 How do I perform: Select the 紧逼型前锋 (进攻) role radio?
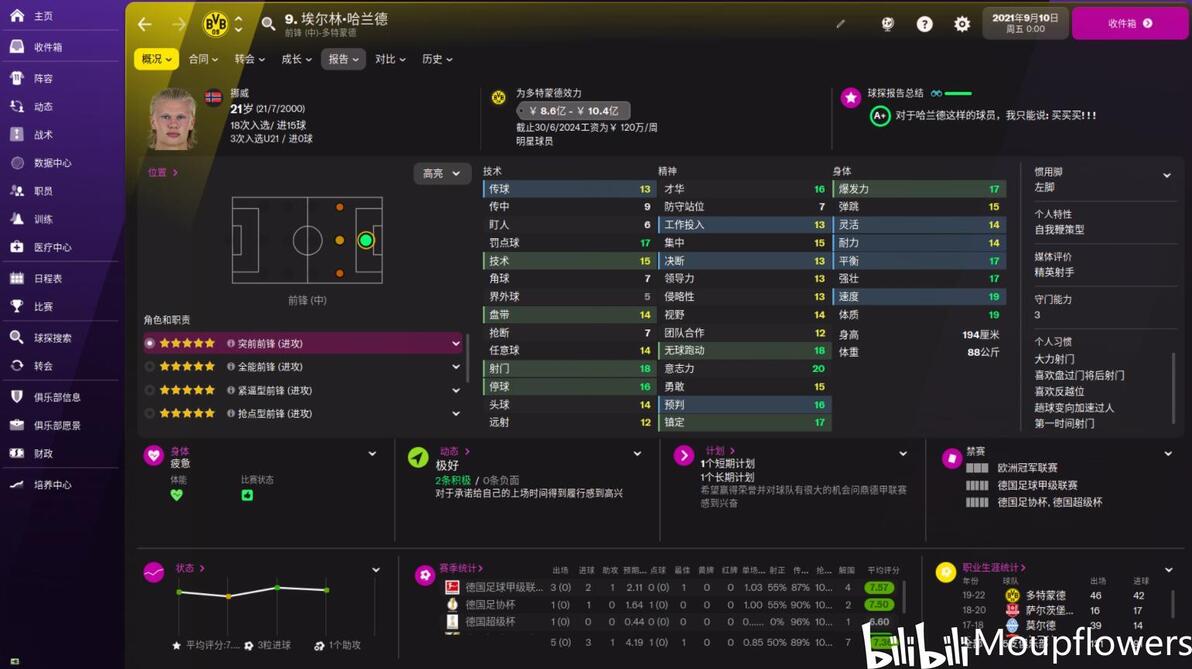[150, 390]
